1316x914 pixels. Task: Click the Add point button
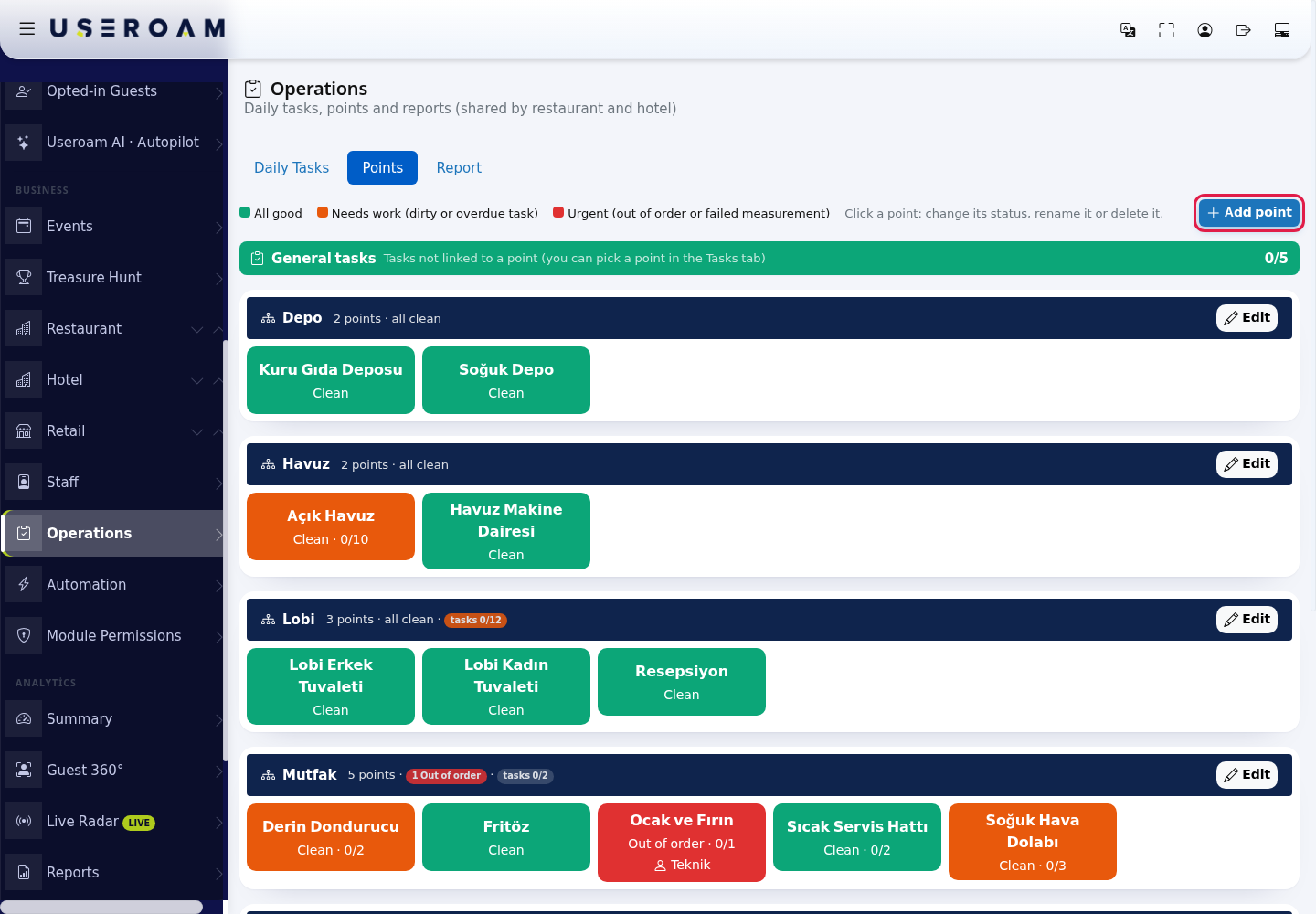pyautogui.click(x=1248, y=212)
